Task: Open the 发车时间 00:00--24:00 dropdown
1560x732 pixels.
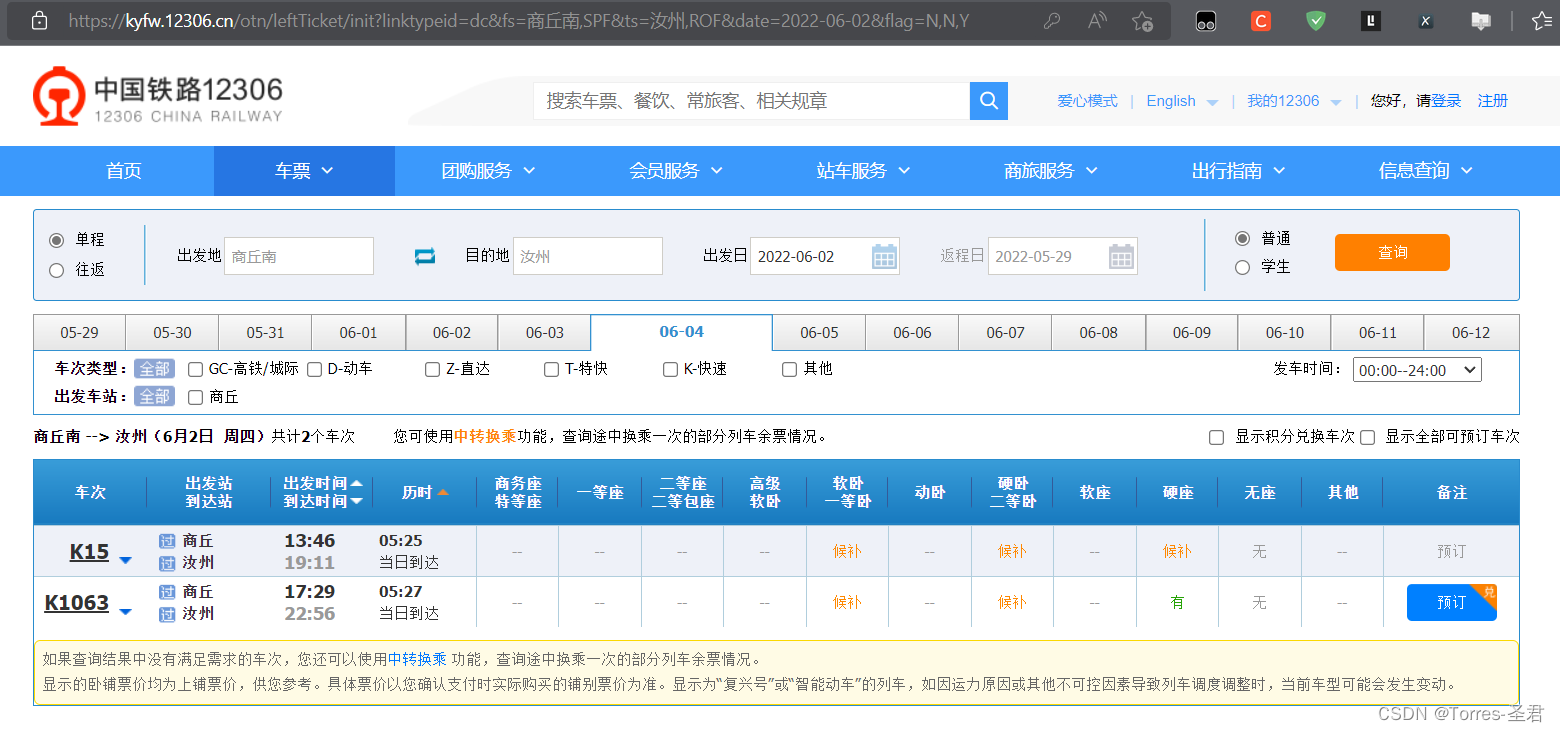Action: click(1417, 370)
